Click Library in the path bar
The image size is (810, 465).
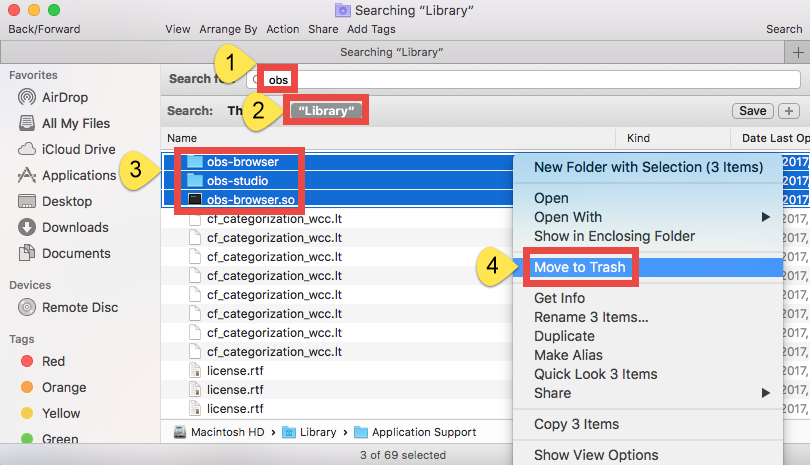coord(309,432)
